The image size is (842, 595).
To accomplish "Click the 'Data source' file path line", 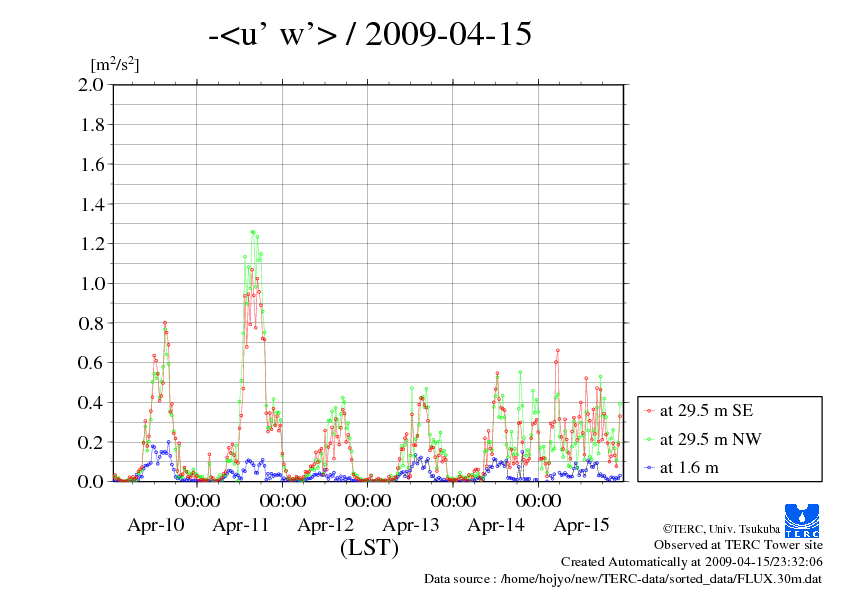I will (623, 579).
